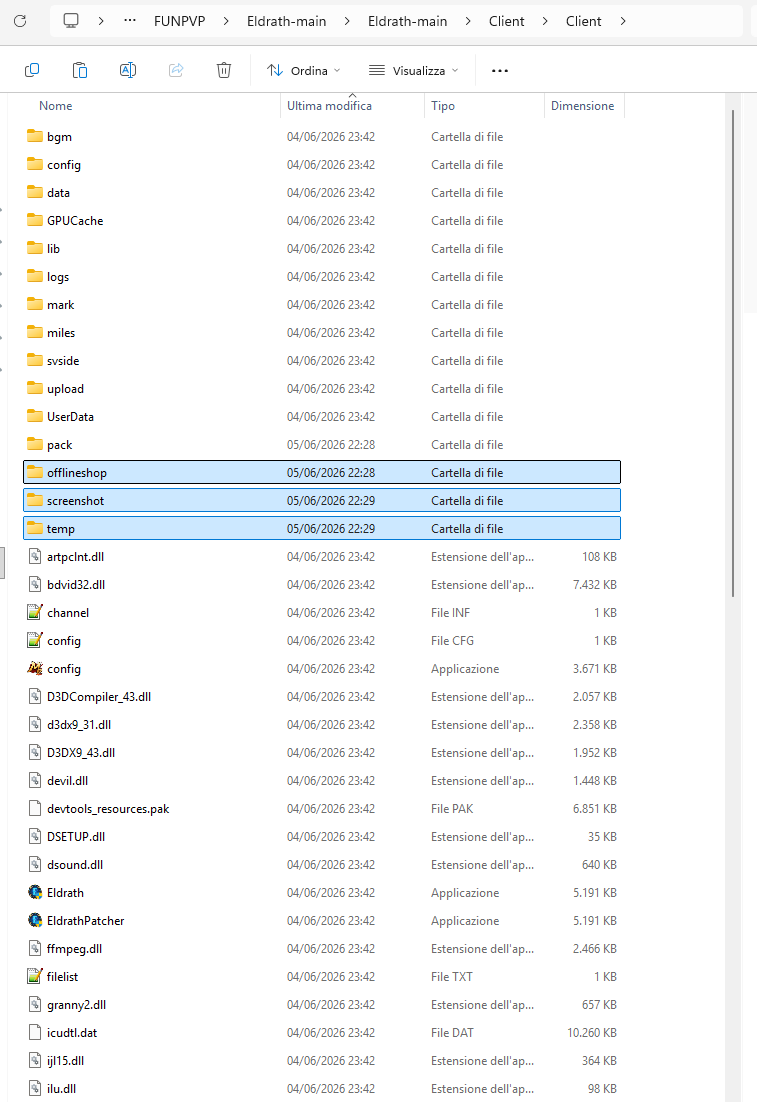Select the ffmpeg.dll file

(322, 949)
